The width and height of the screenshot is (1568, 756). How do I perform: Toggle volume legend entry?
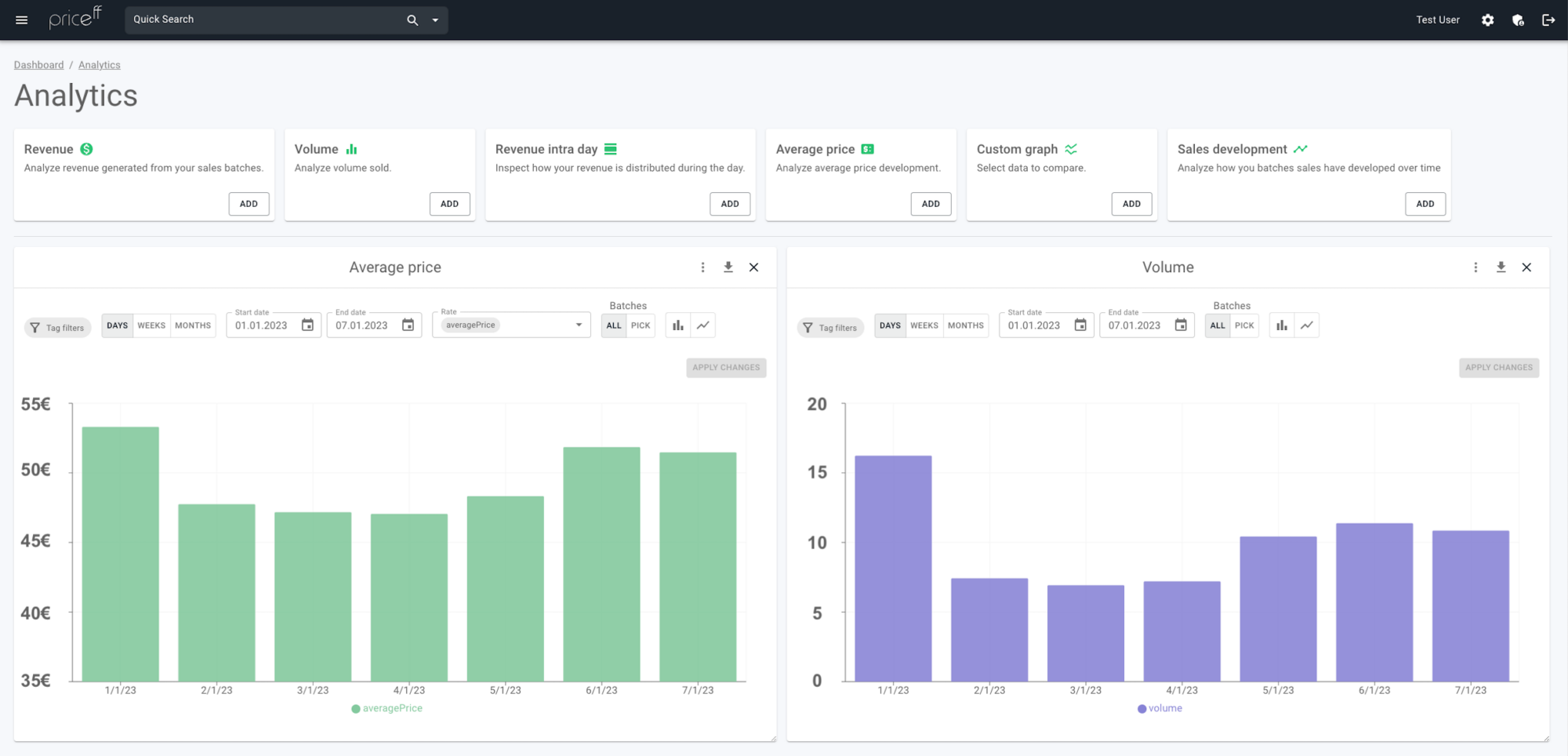(x=1160, y=709)
